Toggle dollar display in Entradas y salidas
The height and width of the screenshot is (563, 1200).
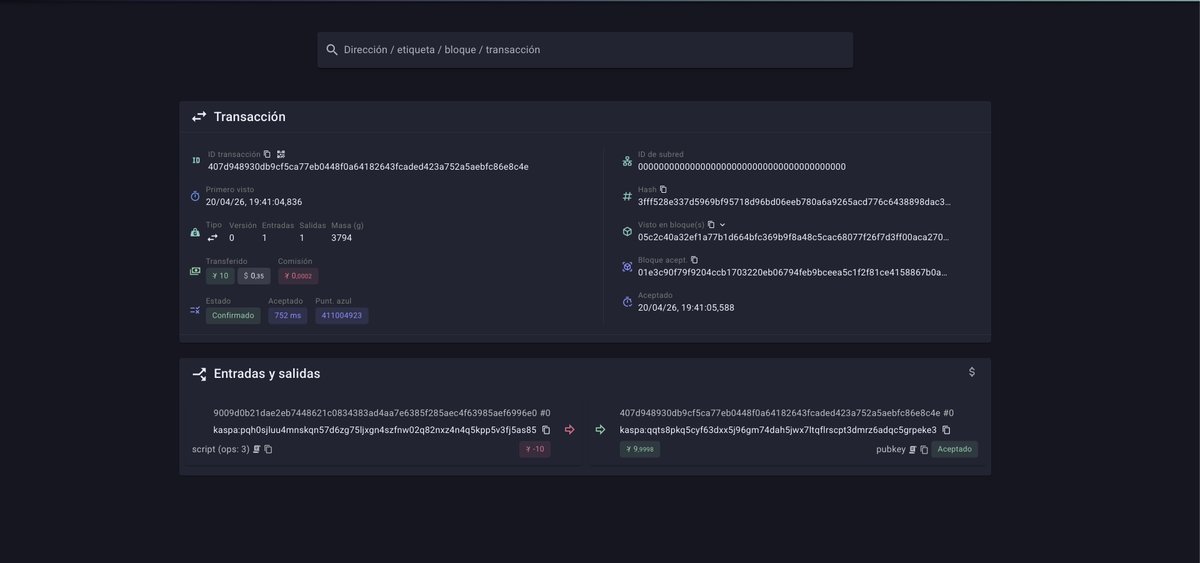(x=972, y=372)
